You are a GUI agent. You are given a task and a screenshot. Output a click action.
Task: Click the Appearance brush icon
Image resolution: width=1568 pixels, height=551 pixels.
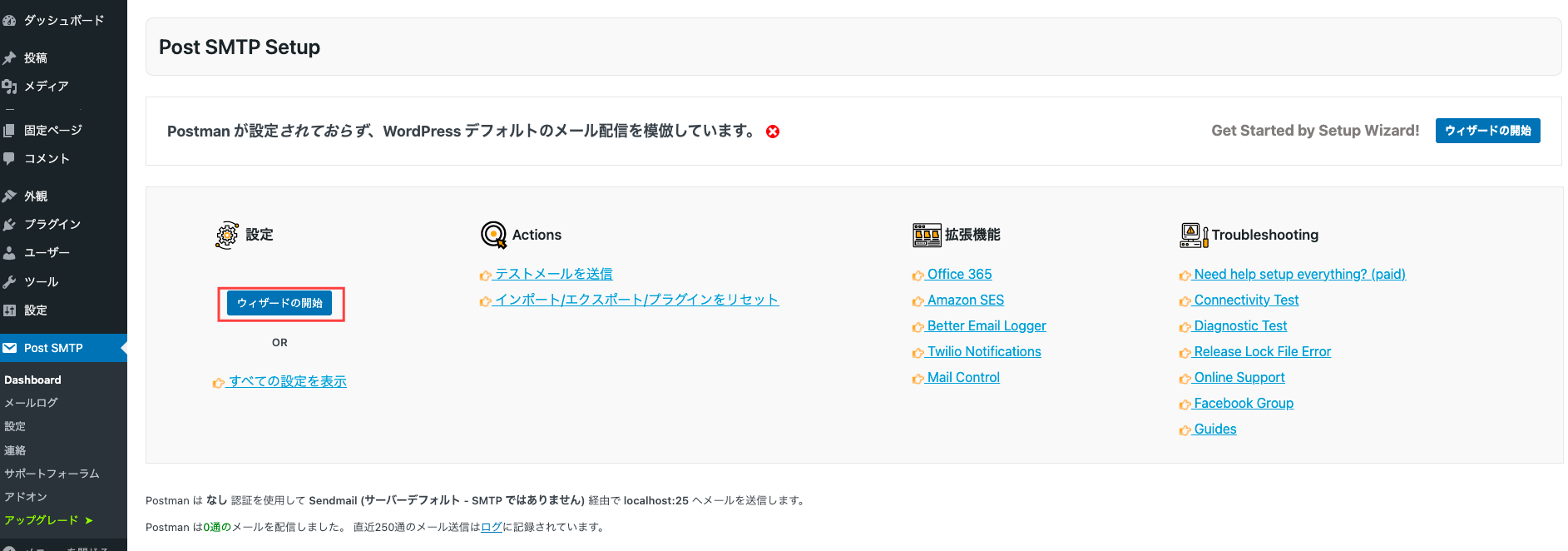click(x=9, y=196)
